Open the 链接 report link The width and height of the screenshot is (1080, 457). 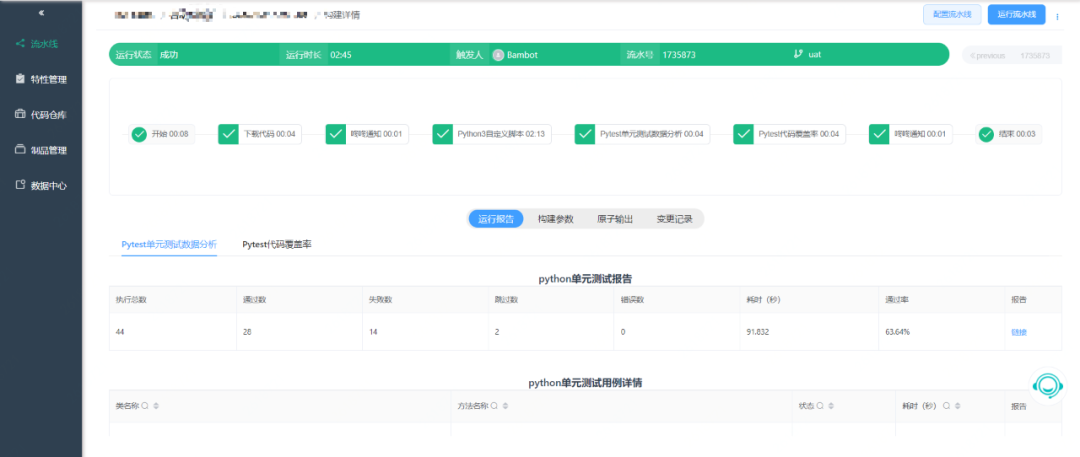1019,332
